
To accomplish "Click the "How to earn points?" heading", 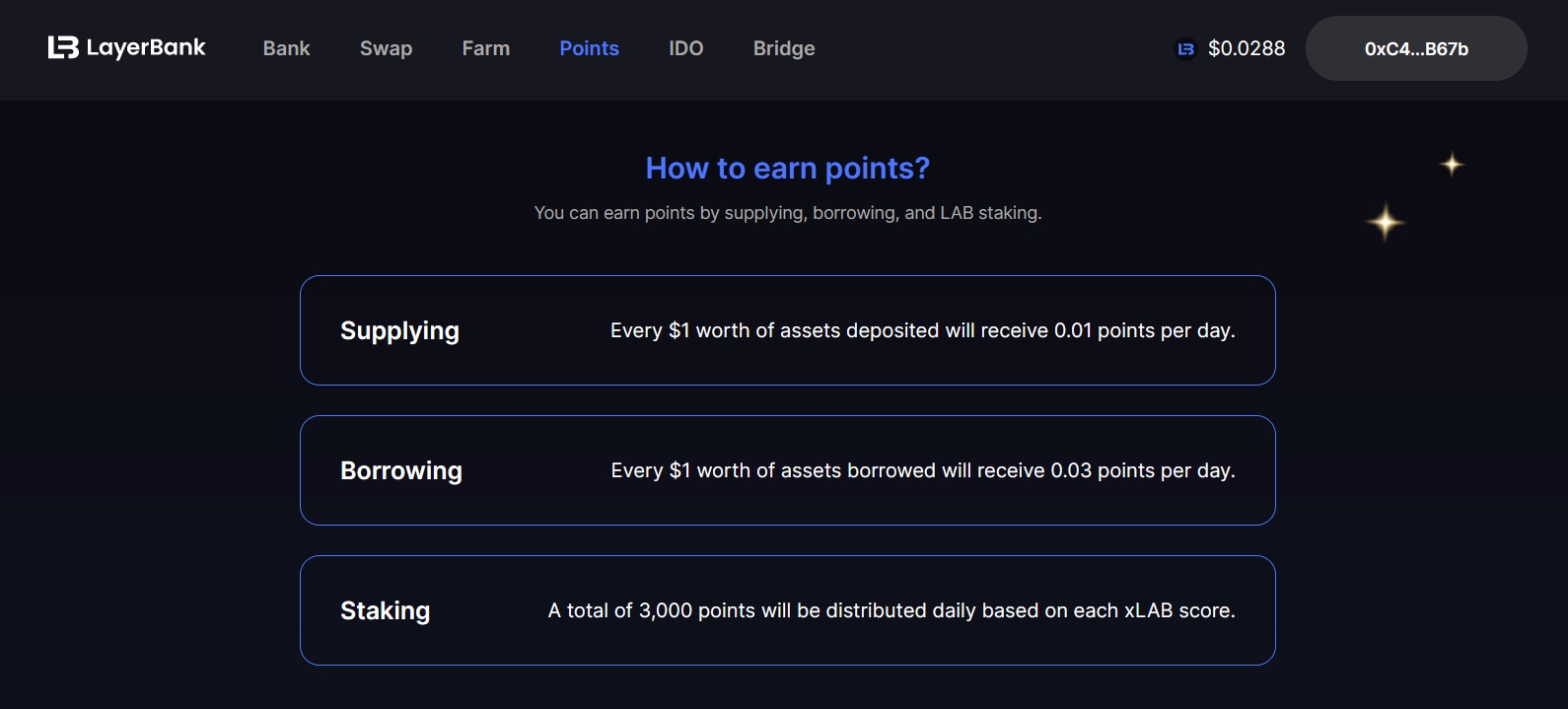I will [x=787, y=169].
